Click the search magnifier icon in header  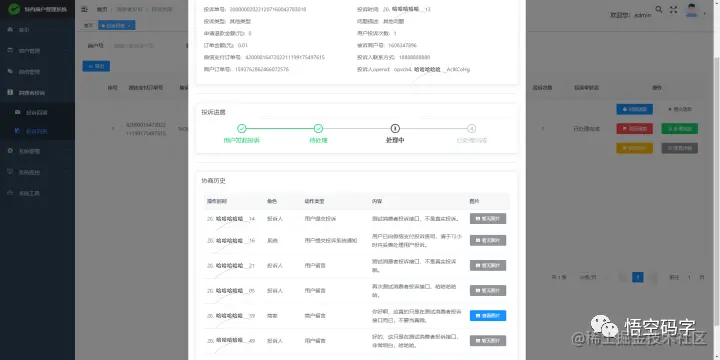[x=659, y=9]
